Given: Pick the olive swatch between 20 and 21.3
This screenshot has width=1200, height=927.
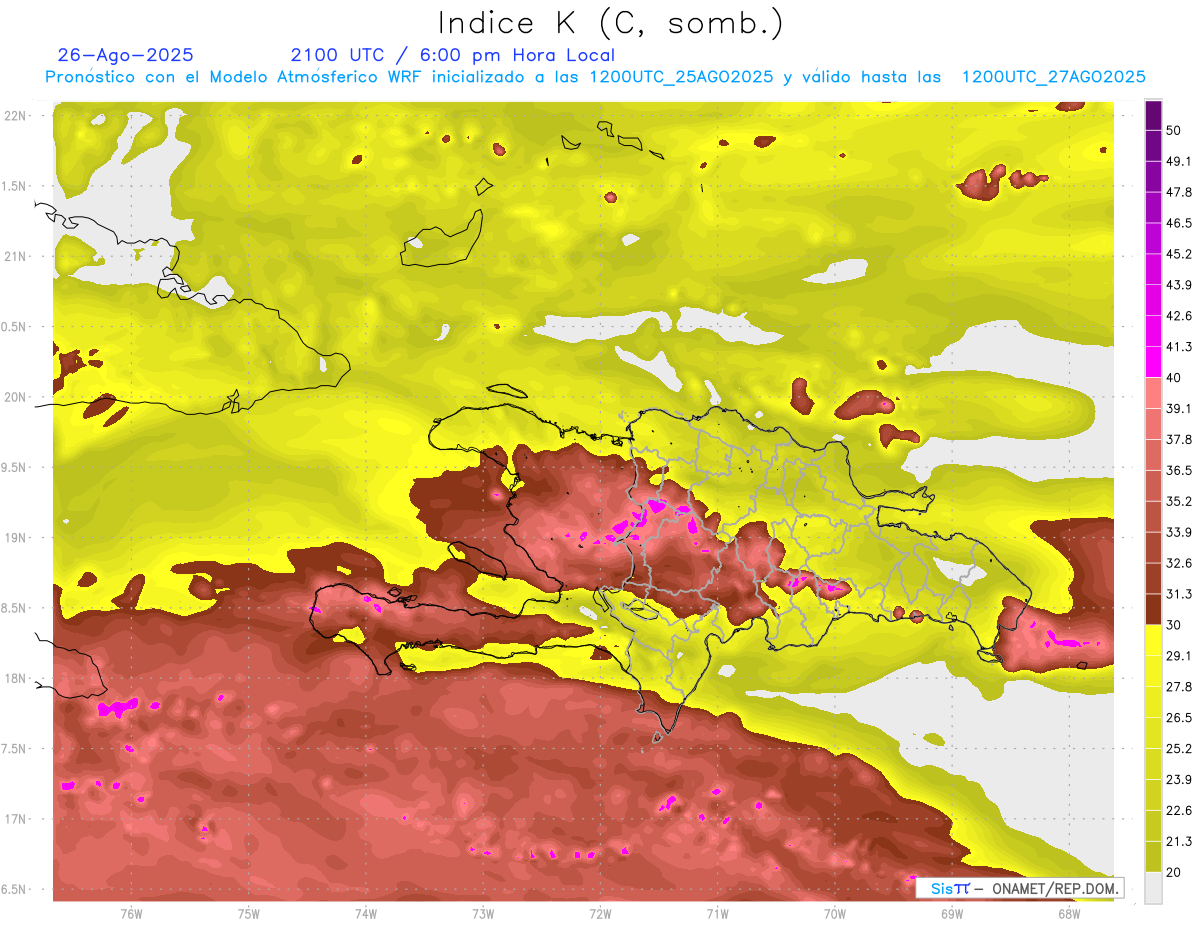Looking at the screenshot, I should point(1153,858).
